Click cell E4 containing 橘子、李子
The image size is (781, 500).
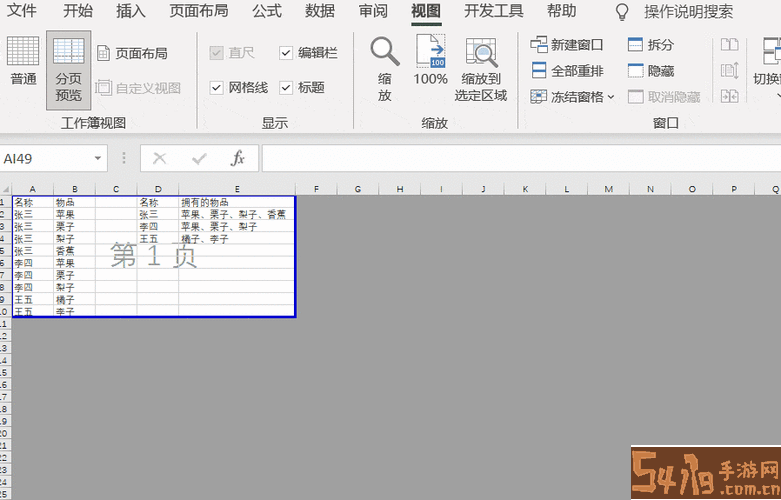pyautogui.click(x=237, y=239)
